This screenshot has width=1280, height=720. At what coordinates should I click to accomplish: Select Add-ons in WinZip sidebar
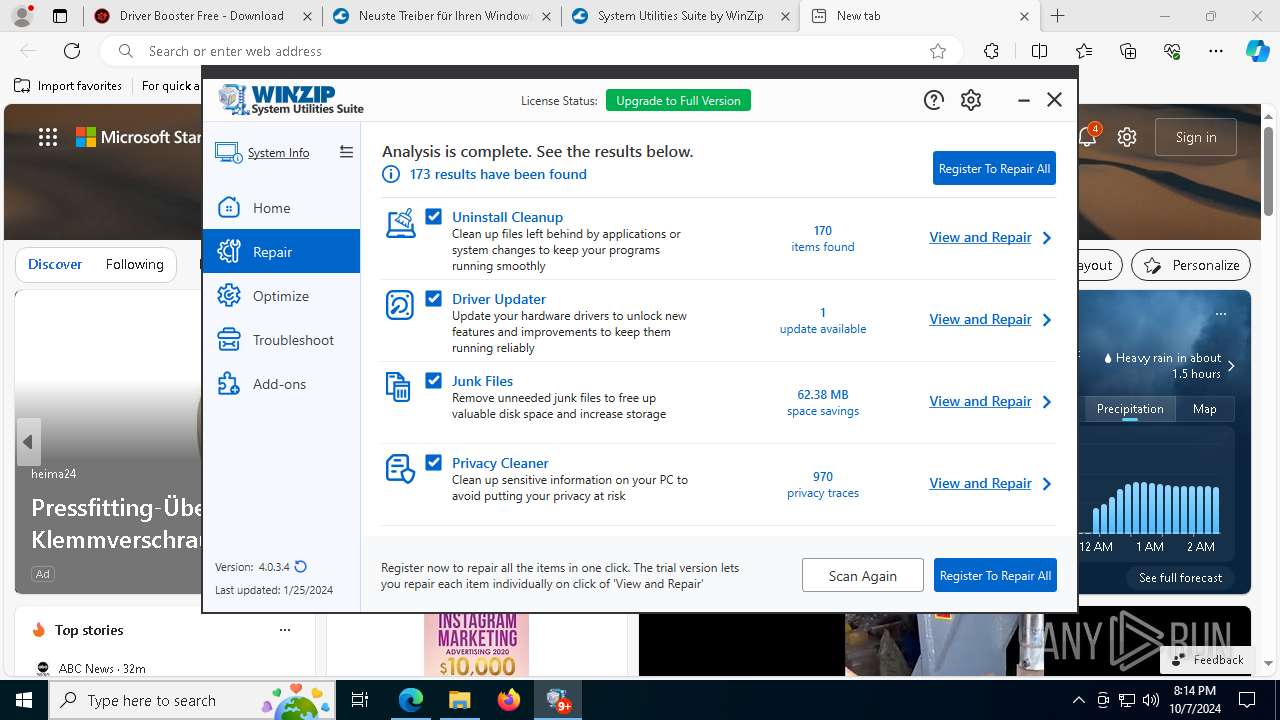(281, 384)
